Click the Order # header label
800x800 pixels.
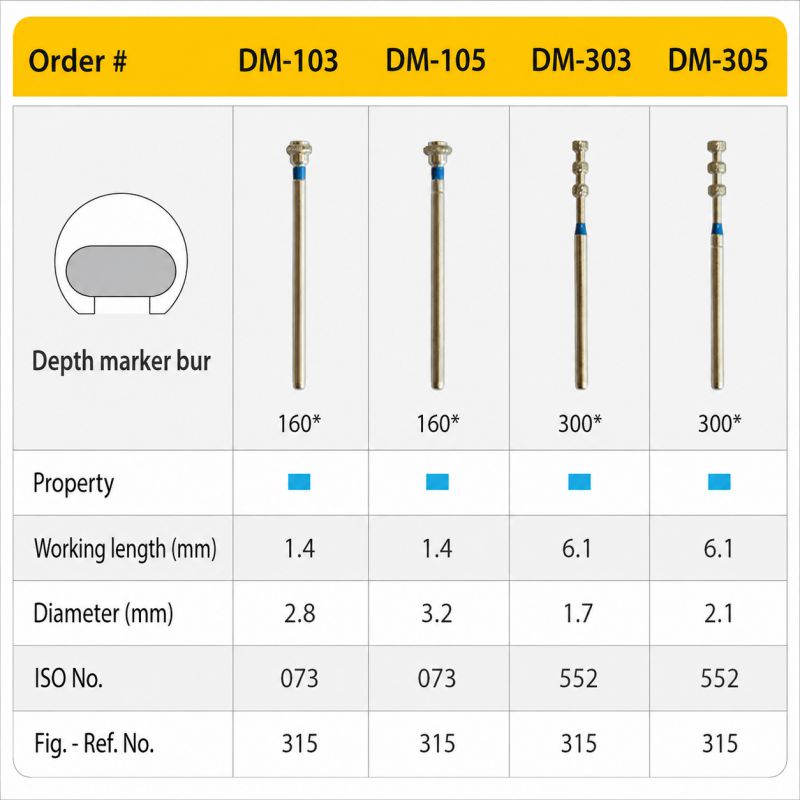(78, 61)
